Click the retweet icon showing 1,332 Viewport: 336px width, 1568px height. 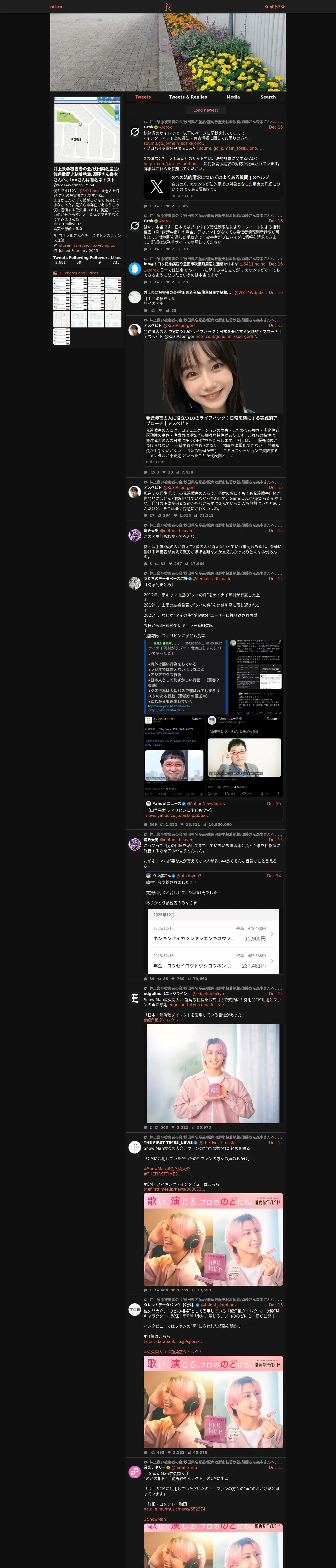click(162, 825)
